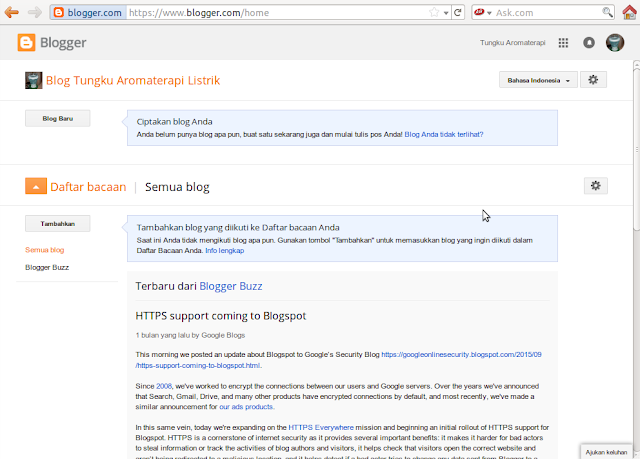
Task: Click profile thumbnail beside blog title
Action: click(x=33, y=80)
